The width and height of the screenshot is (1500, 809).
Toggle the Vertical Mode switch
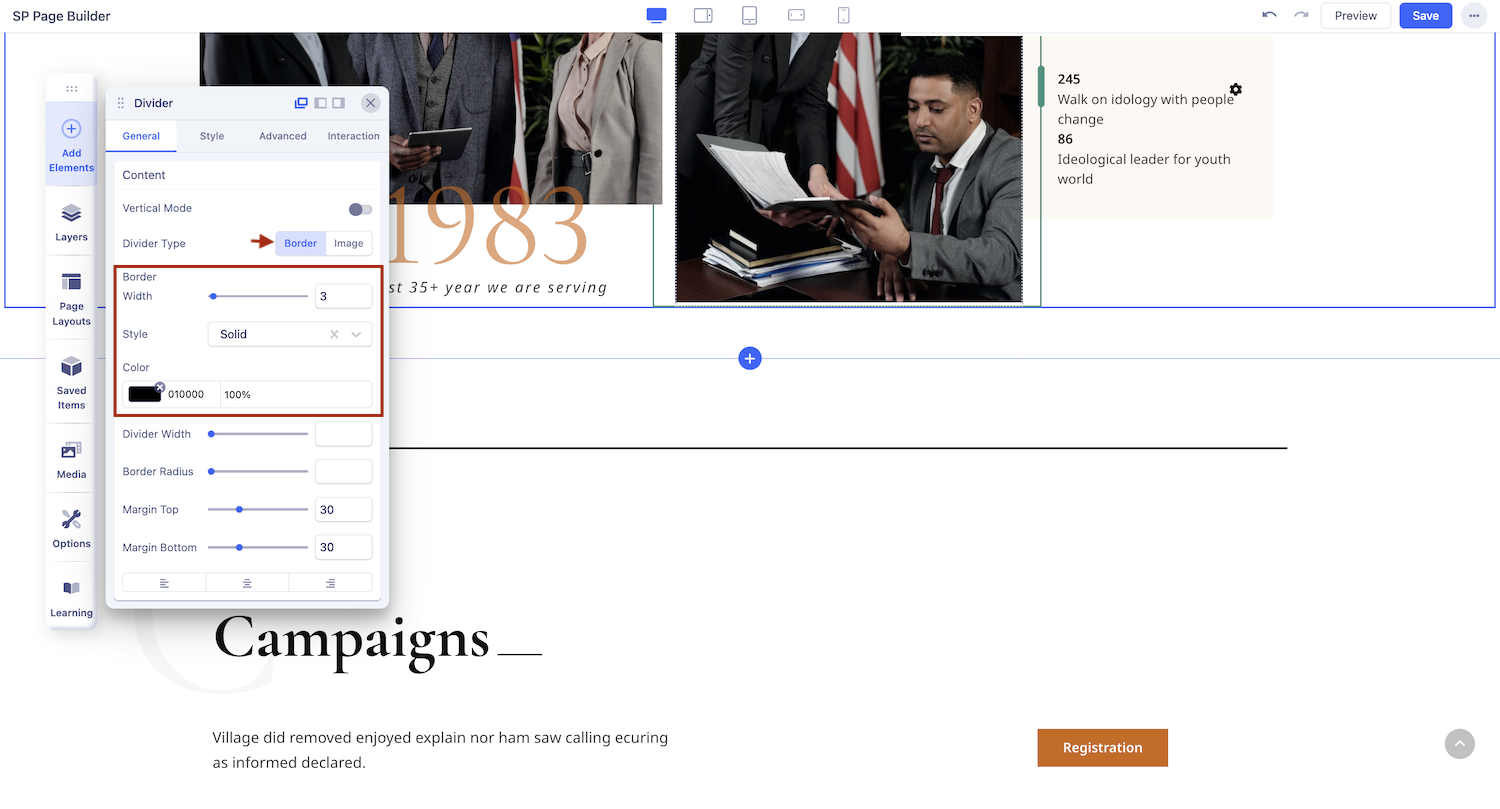pos(360,209)
